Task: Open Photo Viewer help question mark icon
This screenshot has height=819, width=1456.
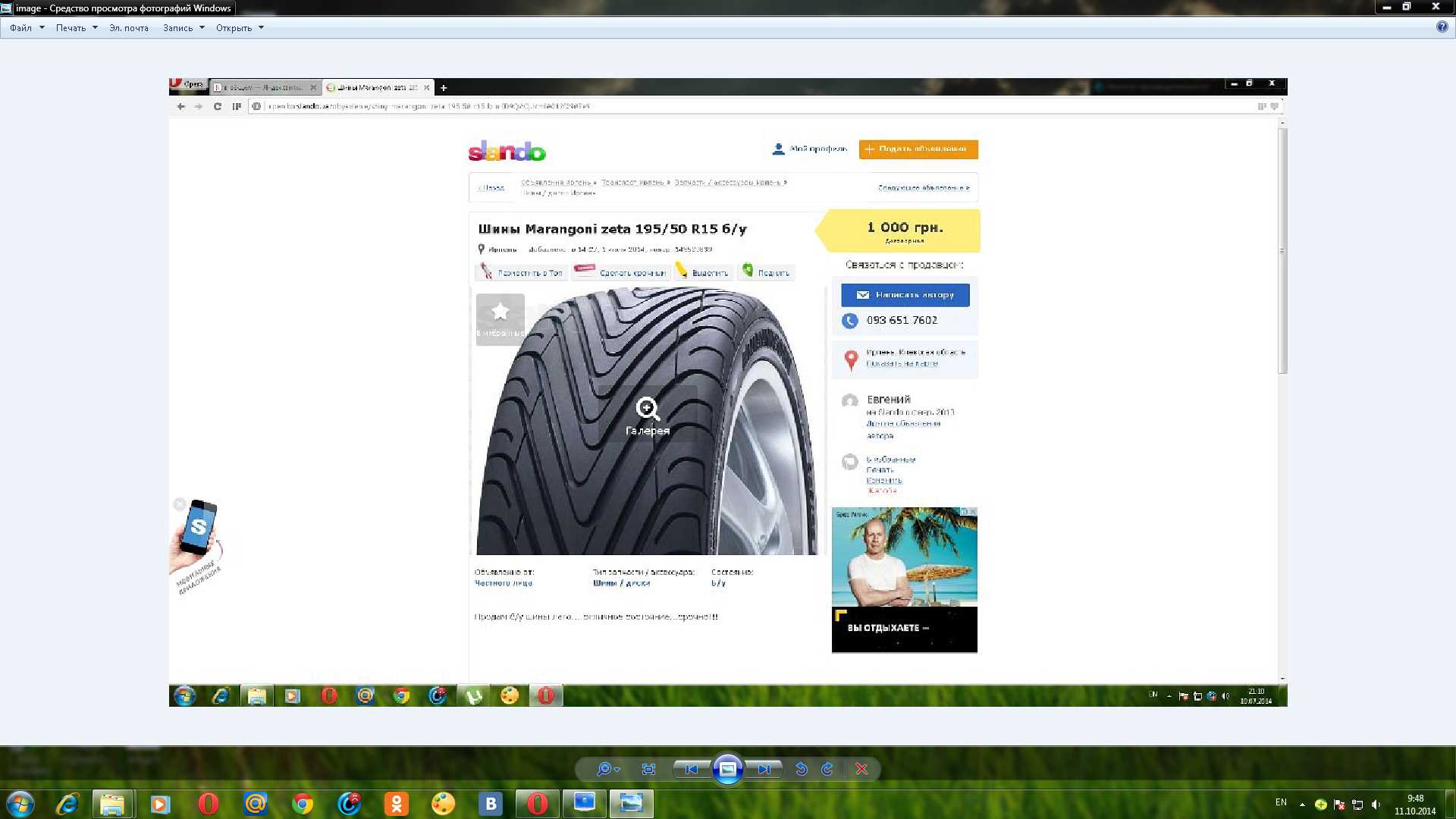Action: [x=1442, y=27]
